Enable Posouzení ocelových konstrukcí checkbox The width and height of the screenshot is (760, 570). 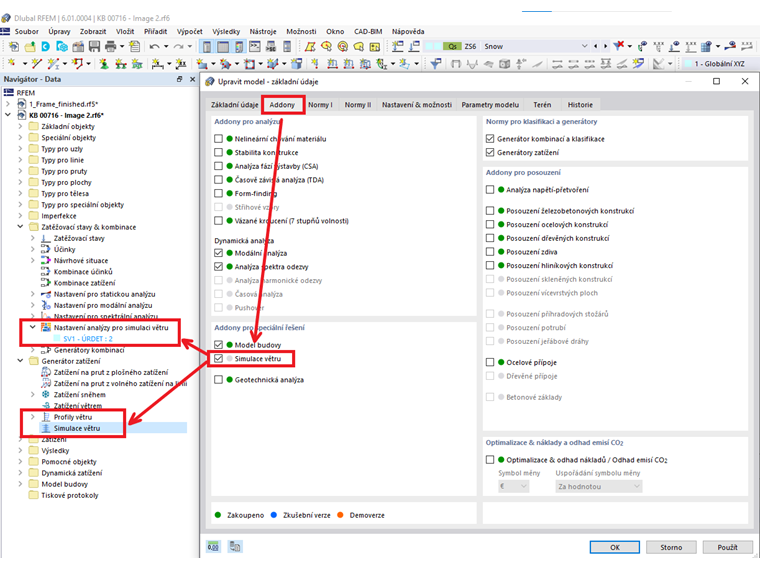pos(490,224)
